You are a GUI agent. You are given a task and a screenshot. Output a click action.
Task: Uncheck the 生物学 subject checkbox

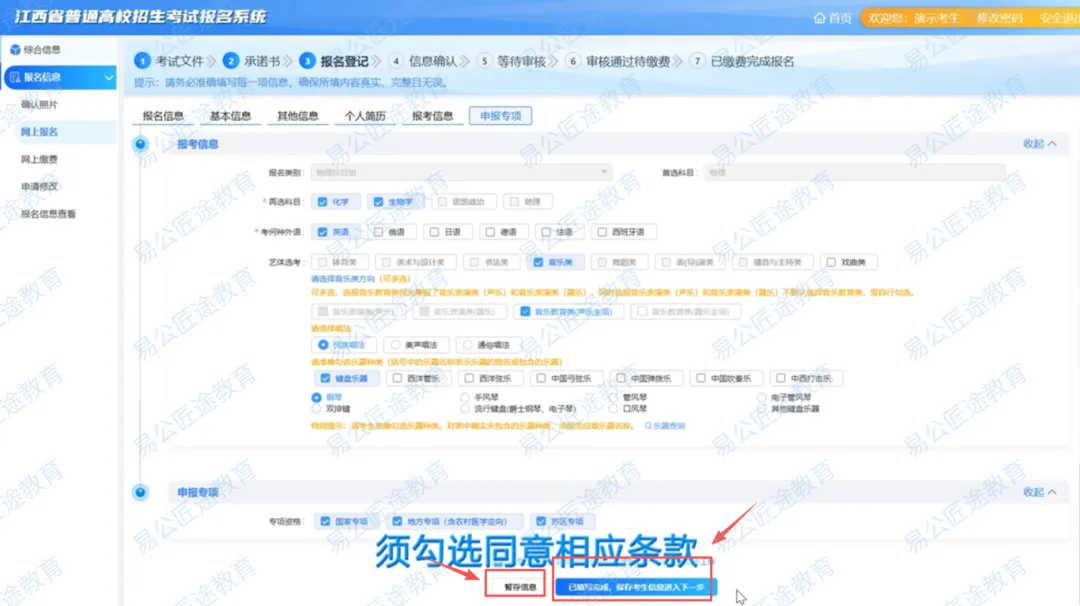(378, 202)
